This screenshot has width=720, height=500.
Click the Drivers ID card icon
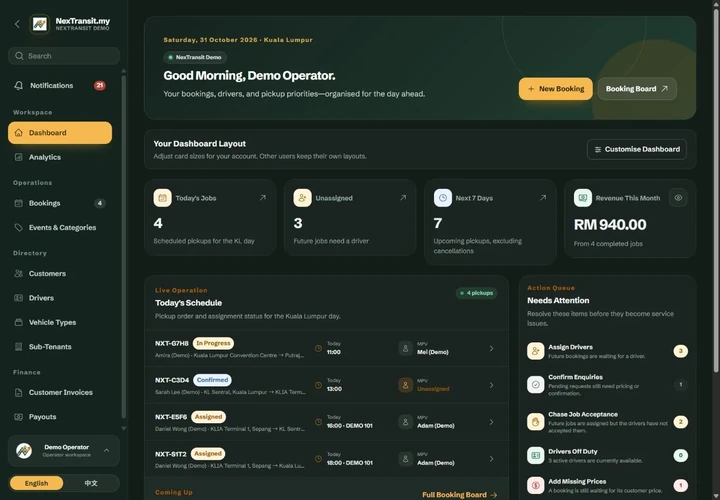(x=18, y=298)
